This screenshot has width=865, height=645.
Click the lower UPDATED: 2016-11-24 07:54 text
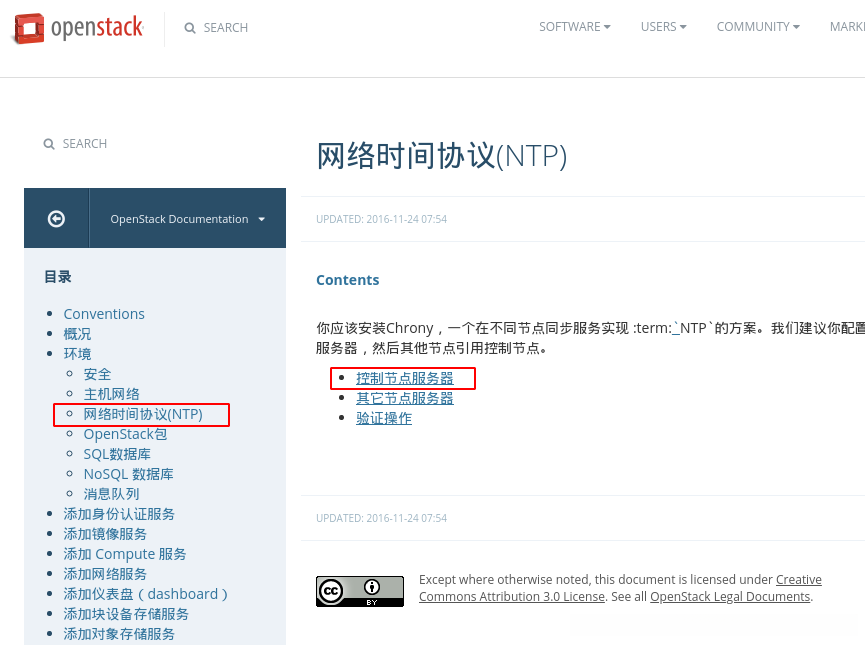click(x=381, y=518)
